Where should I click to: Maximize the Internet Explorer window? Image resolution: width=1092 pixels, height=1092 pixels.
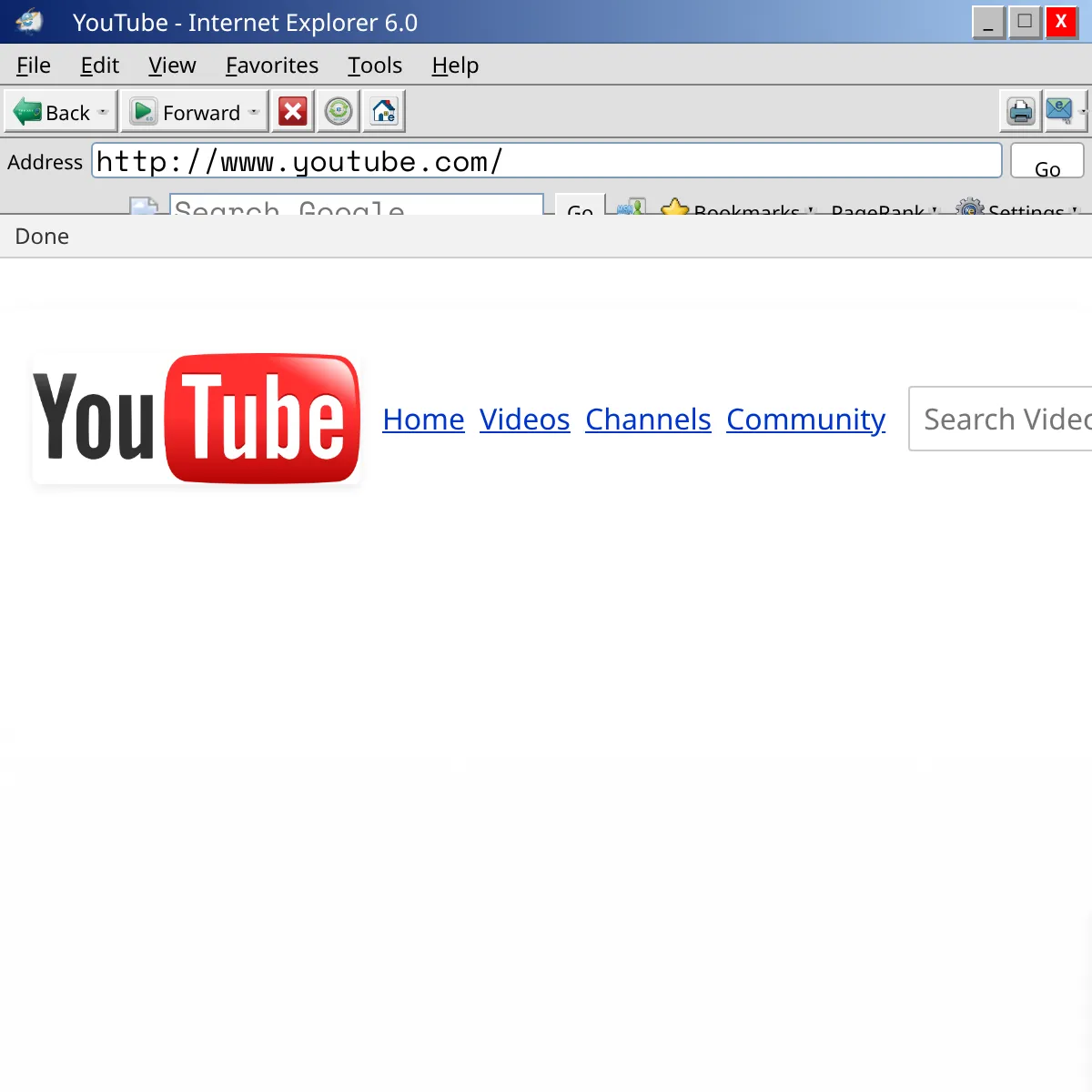[1025, 22]
